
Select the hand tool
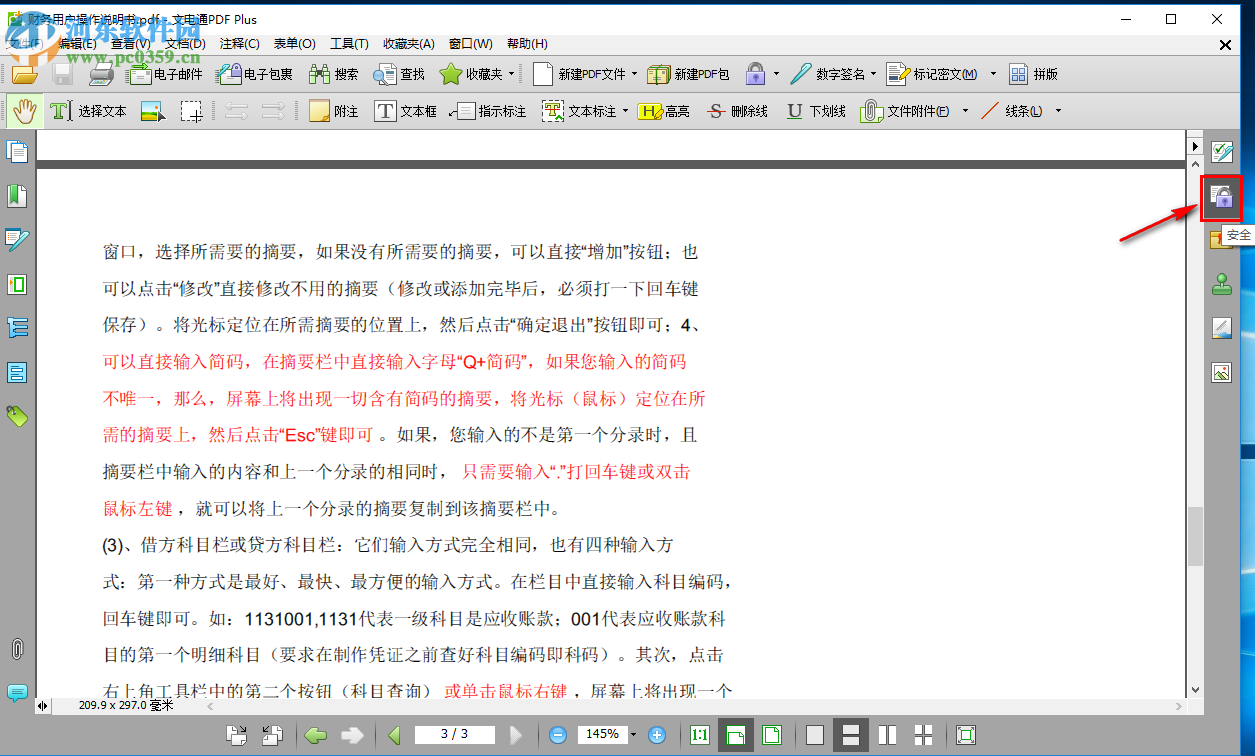(x=24, y=110)
